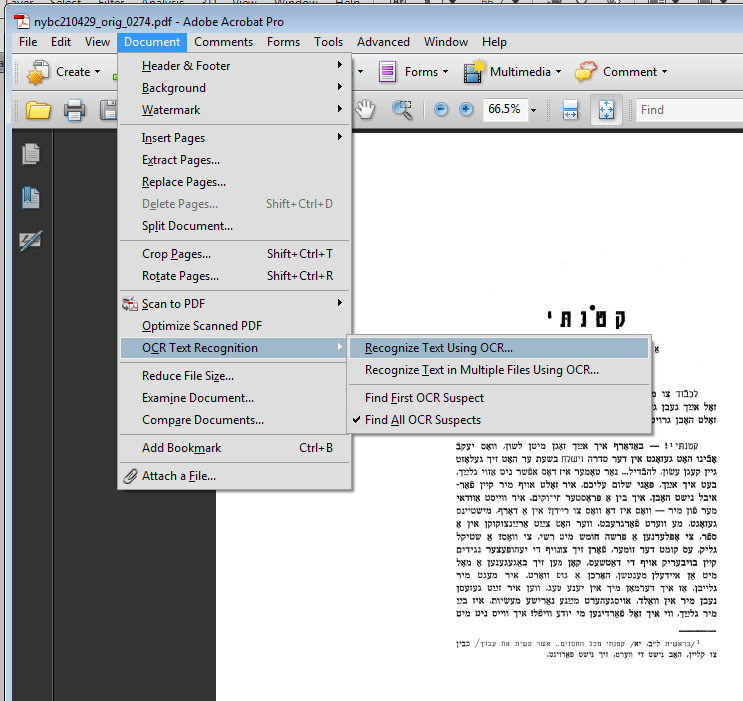Open the Signatures panel in sidebar
Image resolution: width=743 pixels, height=701 pixels.
tap(31, 241)
